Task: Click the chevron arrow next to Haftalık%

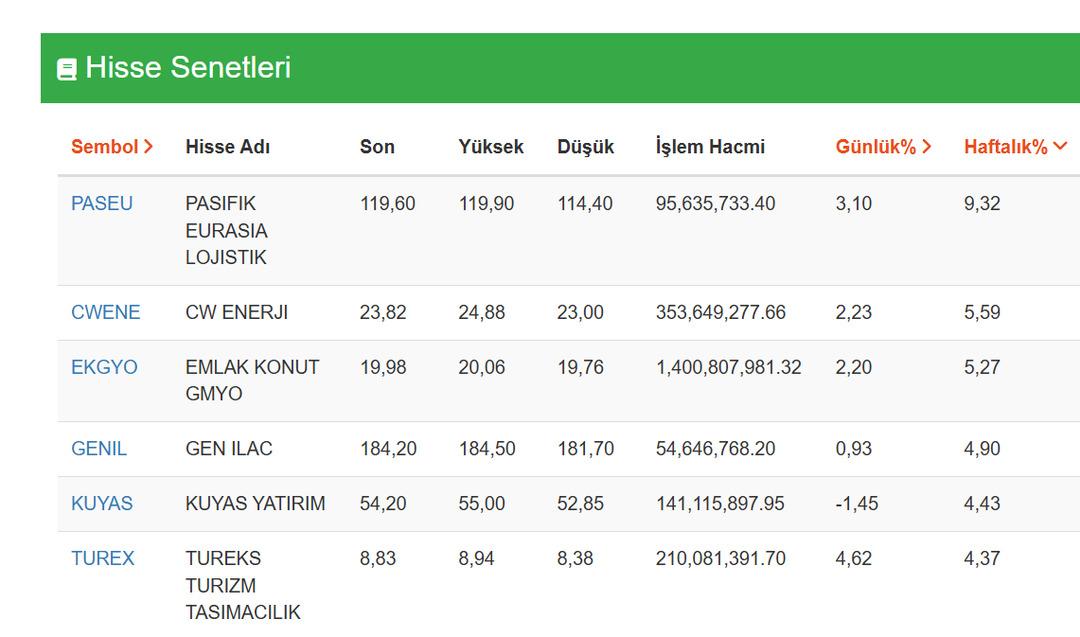Action: pos(1060,147)
